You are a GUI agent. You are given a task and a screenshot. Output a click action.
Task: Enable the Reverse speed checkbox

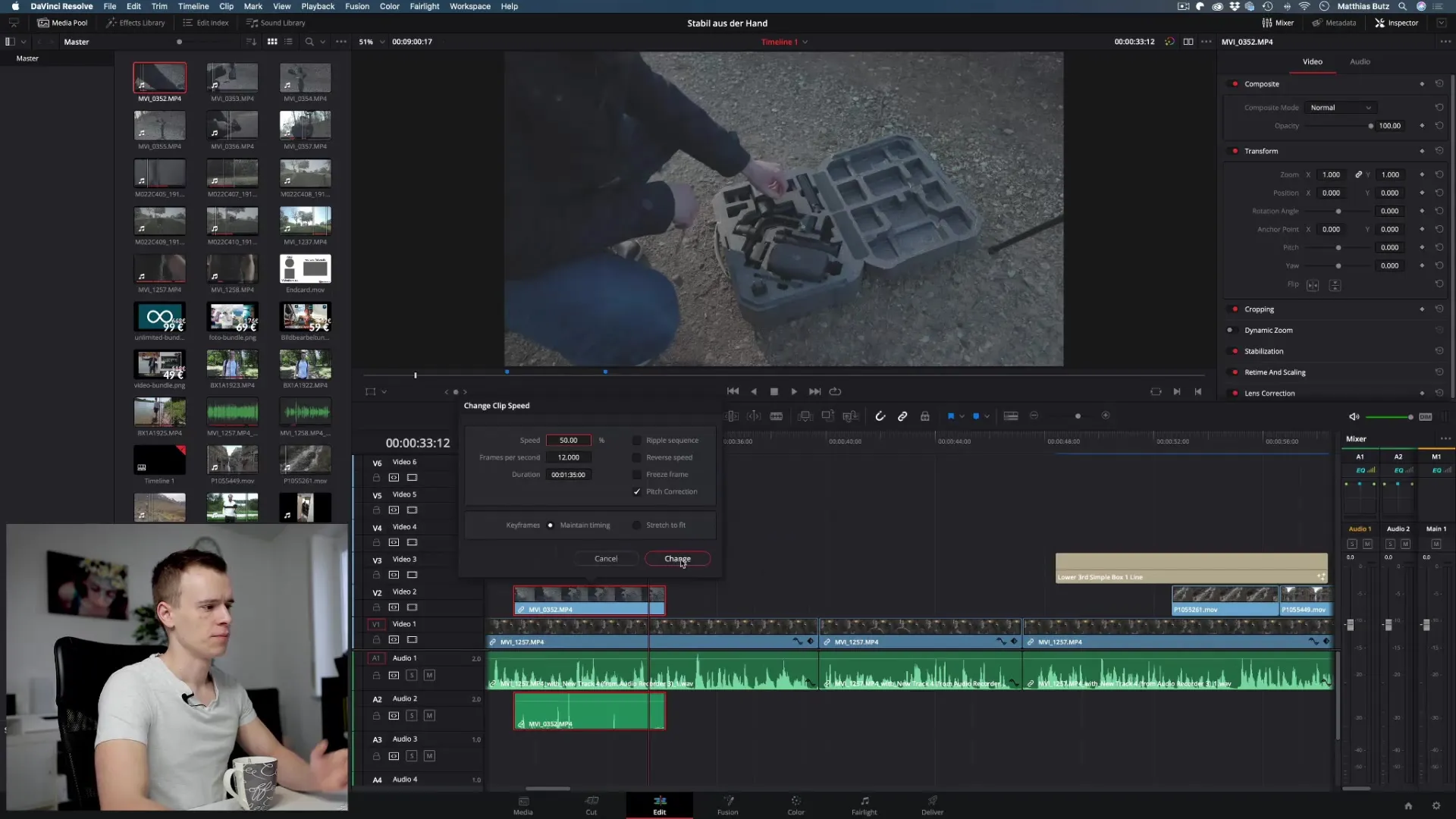click(x=636, y=457)
